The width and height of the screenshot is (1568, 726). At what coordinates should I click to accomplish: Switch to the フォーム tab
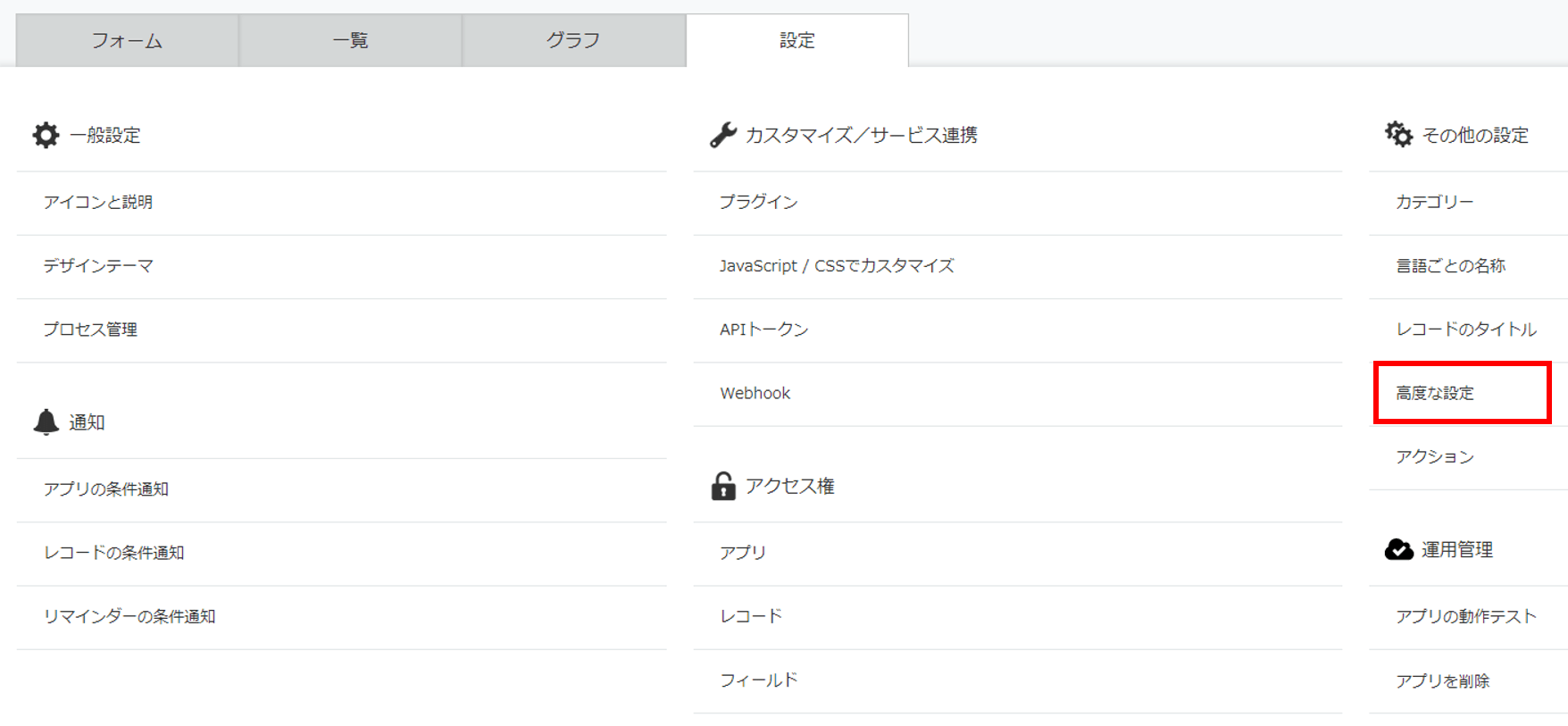pos(127,40)
